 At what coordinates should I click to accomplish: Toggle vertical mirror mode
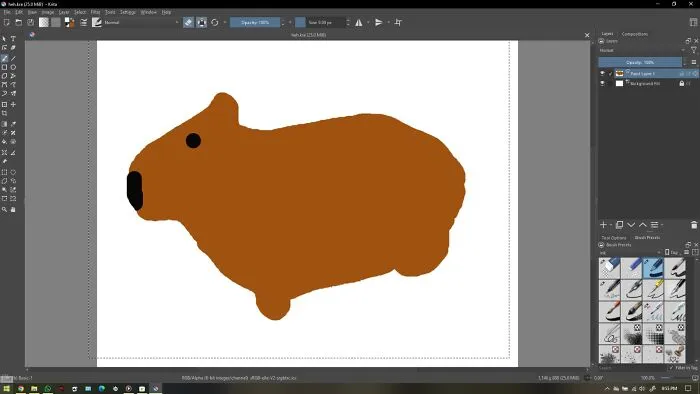tap(379, 22)
